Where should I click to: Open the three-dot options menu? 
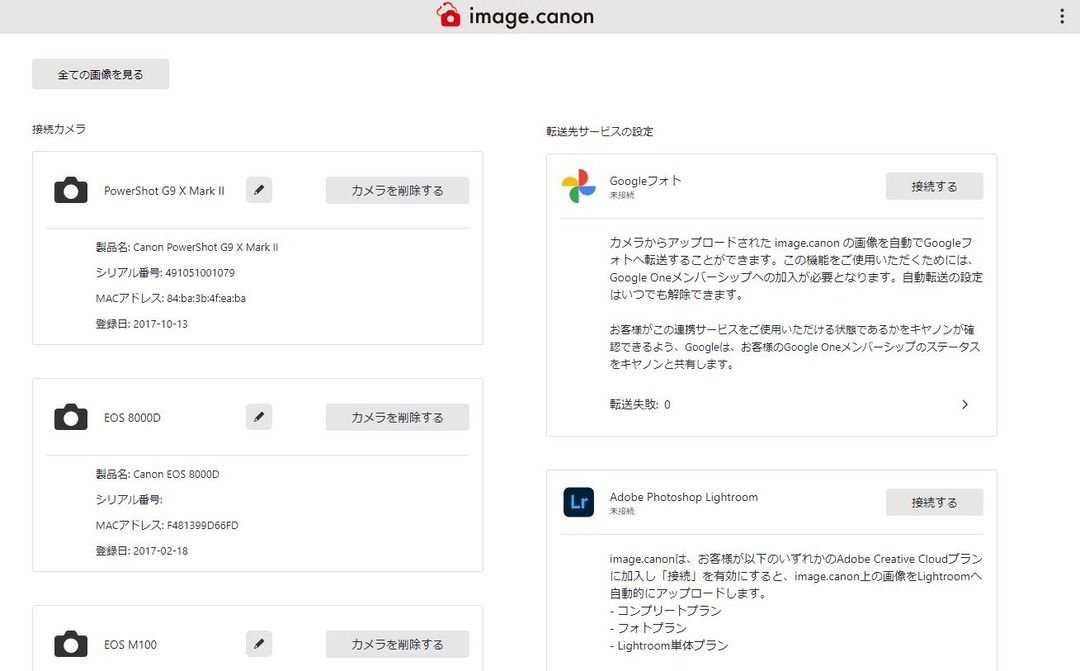(1061, 17)
